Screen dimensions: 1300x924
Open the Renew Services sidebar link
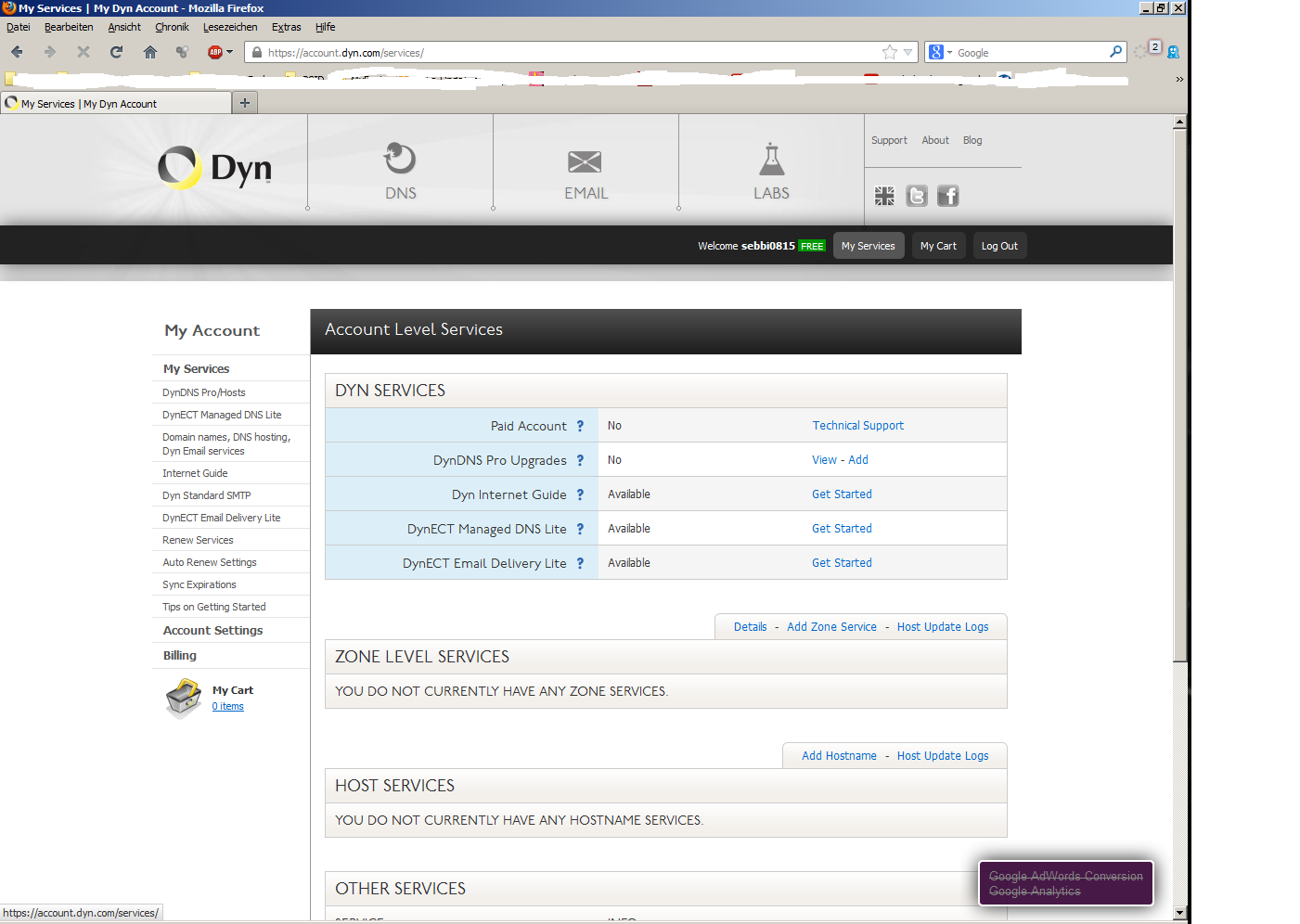pos(198,540)
